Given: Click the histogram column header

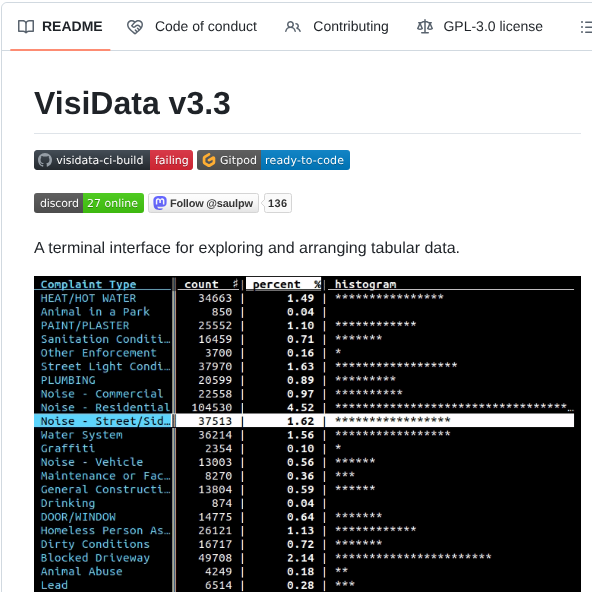Looking at the screenshot, I should pyautogui.click(x=365, y=284).
